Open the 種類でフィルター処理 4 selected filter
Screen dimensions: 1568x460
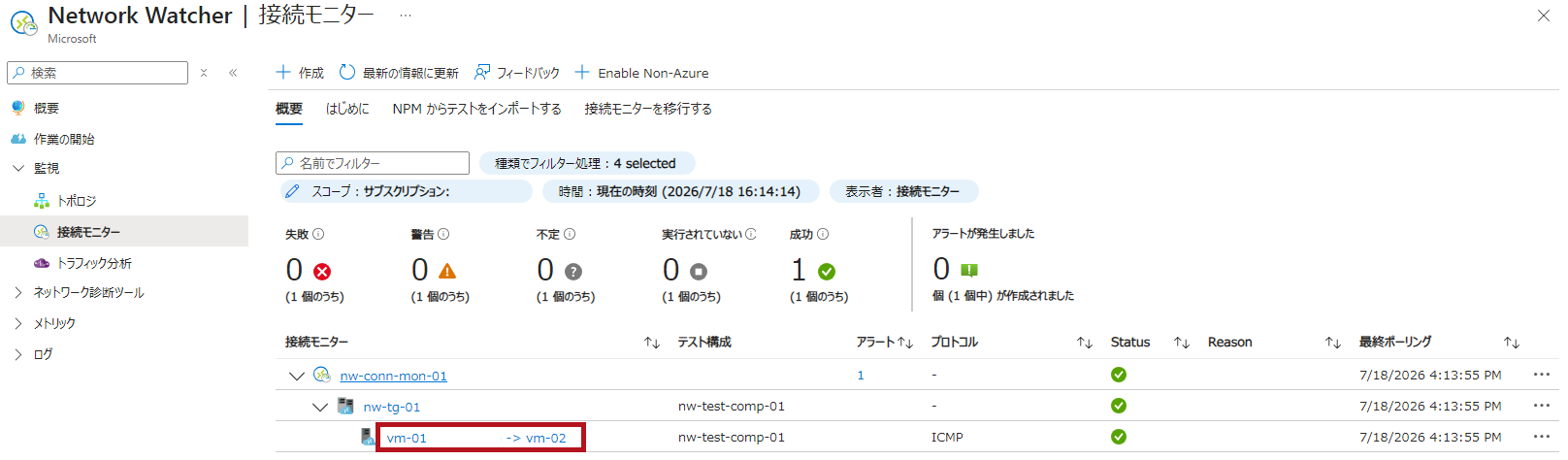point(587,163)
